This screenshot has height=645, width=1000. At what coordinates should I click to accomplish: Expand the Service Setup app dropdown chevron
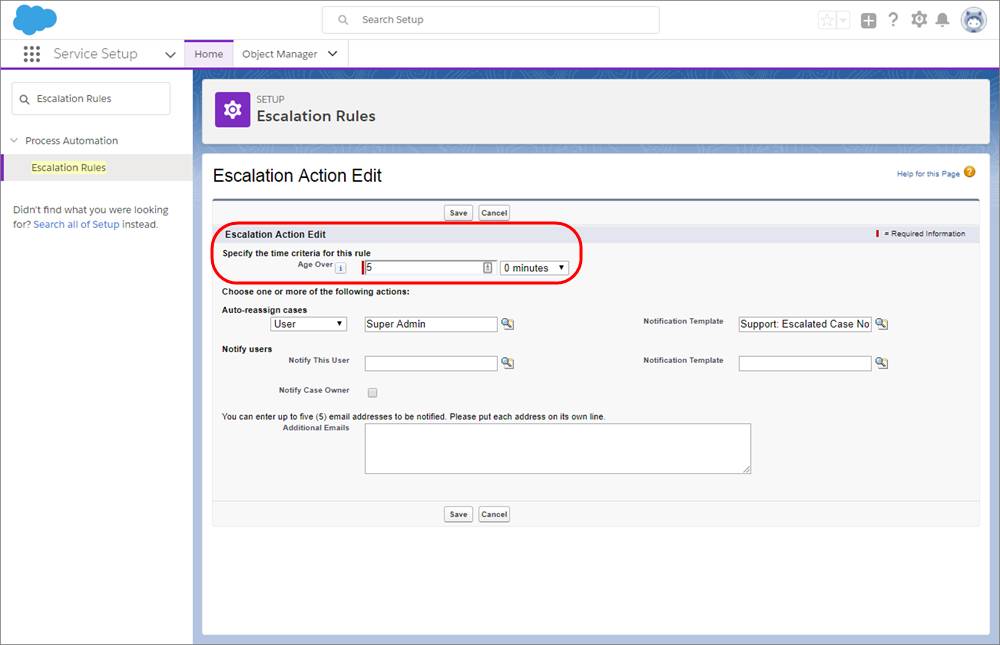coord(170,55)
